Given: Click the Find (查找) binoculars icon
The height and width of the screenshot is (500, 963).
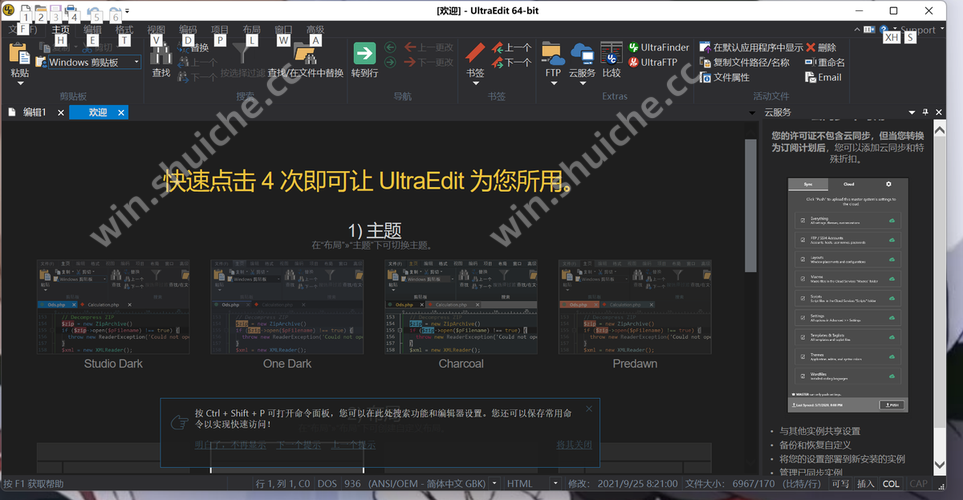Looking at the screenshot, I should [x=161, y=55].
